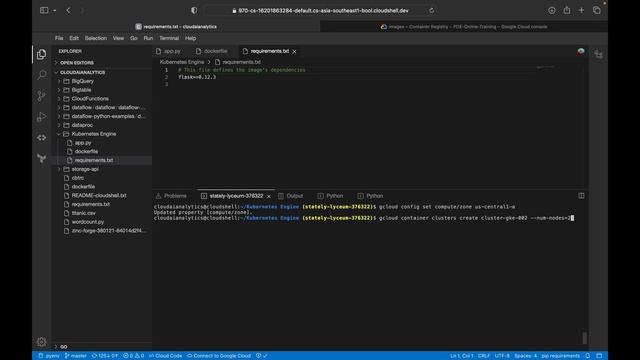Click the editor layout icon far top right
This screenshot has width=640, height=360.
[x=598, y=54]
